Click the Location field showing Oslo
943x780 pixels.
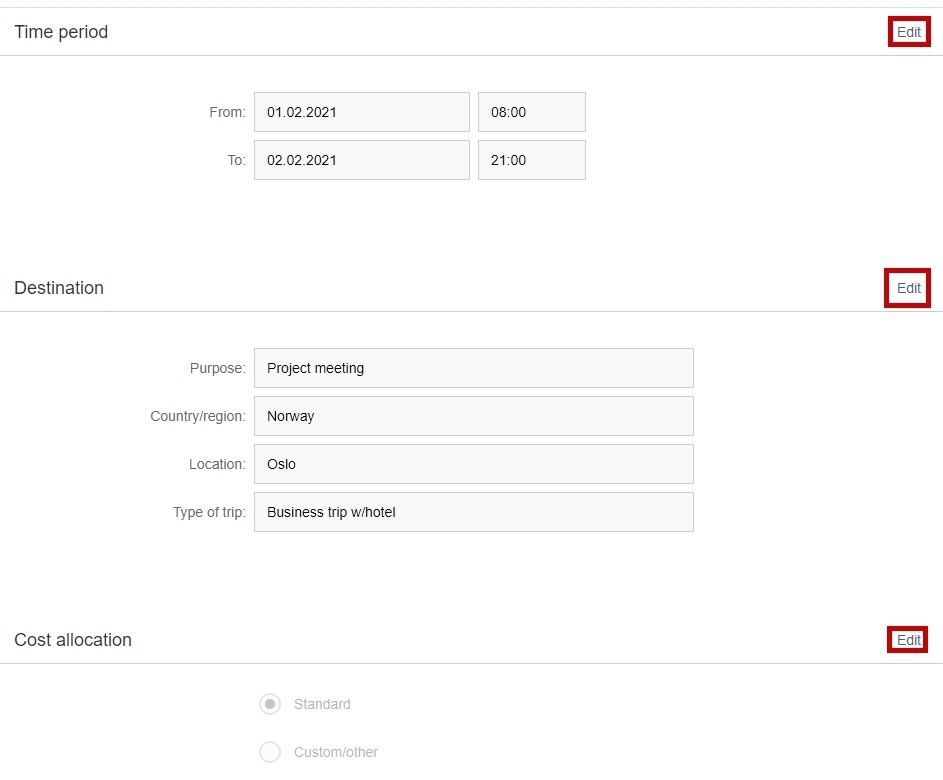[x=474, y=464]
